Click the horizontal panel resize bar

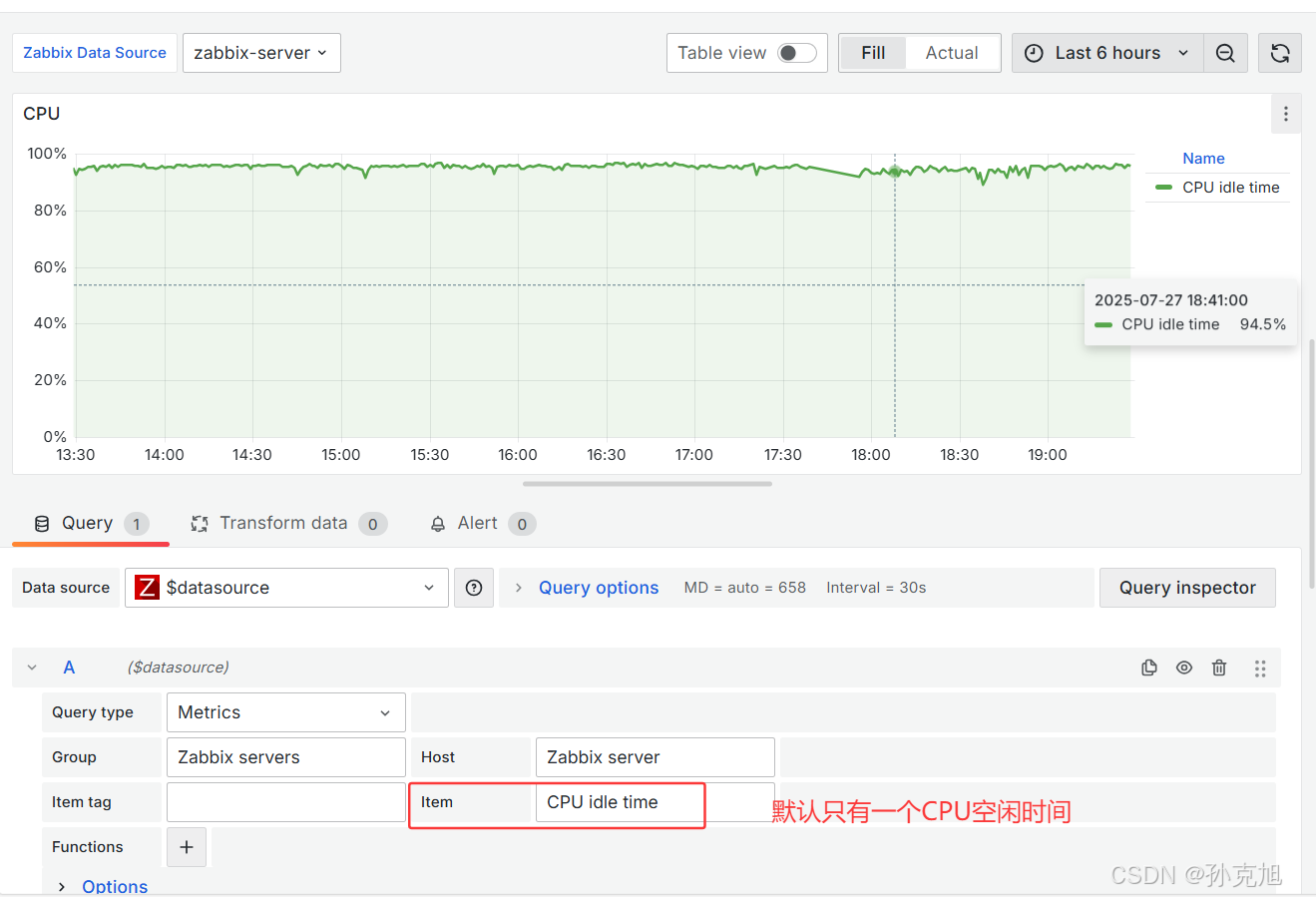click(648, 484)
